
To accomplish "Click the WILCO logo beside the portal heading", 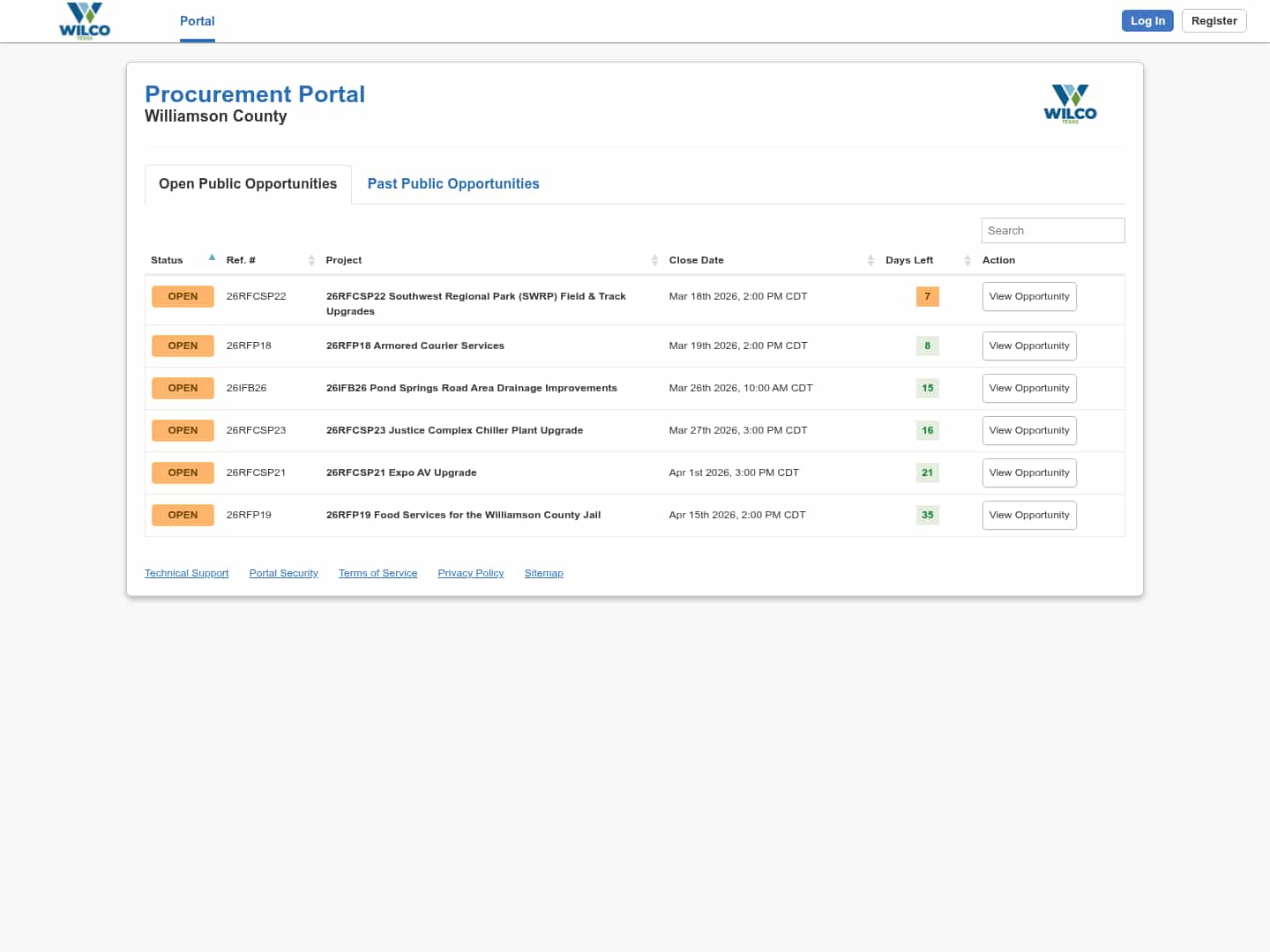I will [1070, 104].
